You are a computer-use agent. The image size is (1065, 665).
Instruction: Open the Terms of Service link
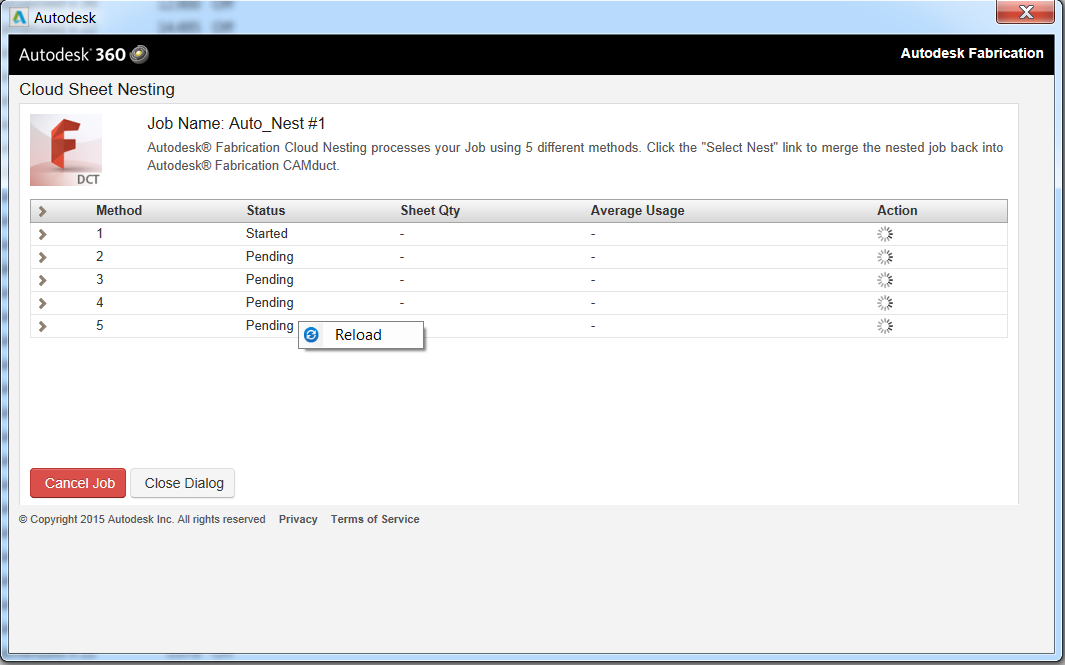click(x=375, y=519)
